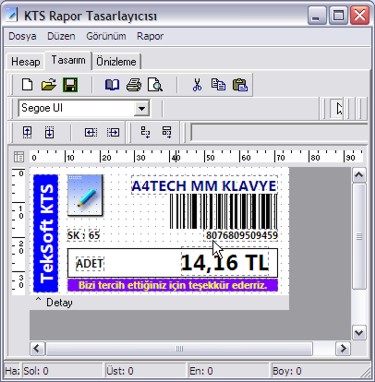Save report using the green floppy icon
Viewport: 375px width, 382px height.
(x=70, y=85)
